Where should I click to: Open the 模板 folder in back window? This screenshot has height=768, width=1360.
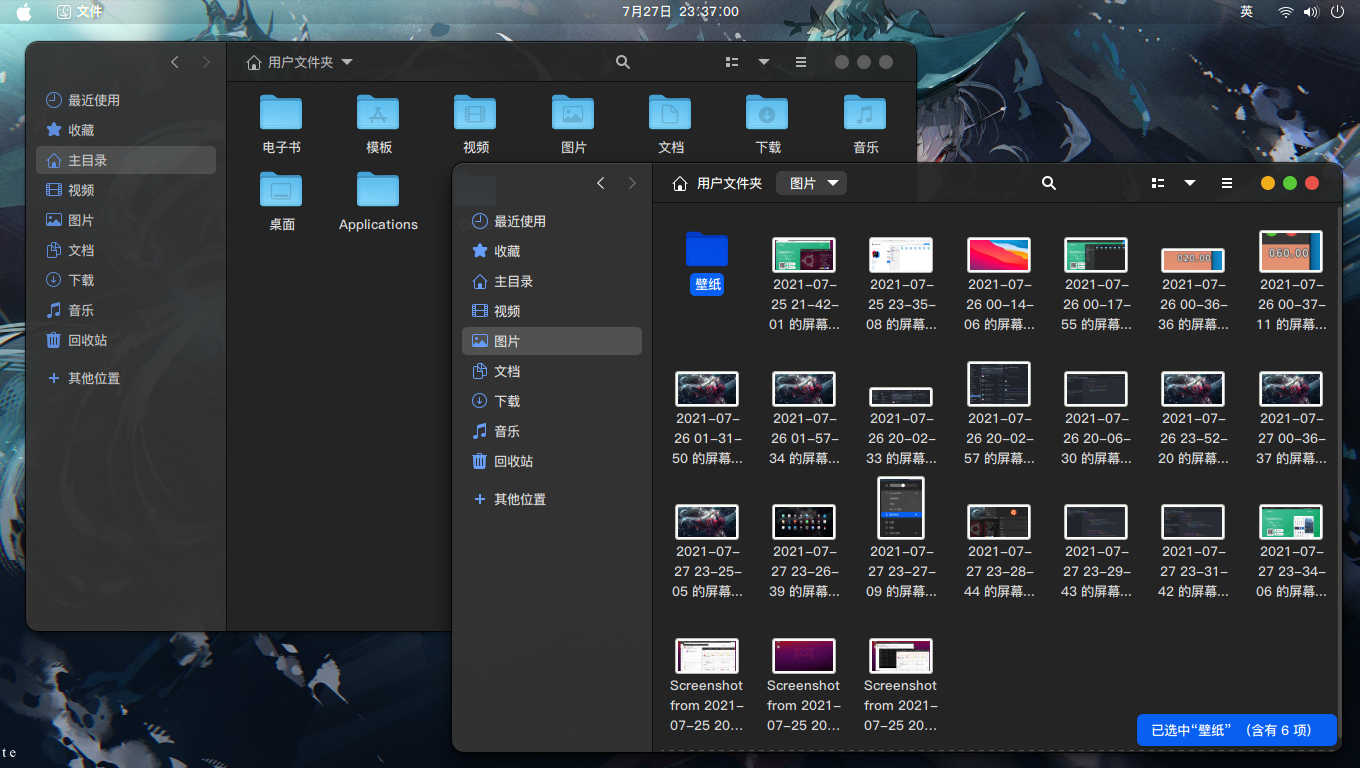pyautogui.click(x=378, y=113)
